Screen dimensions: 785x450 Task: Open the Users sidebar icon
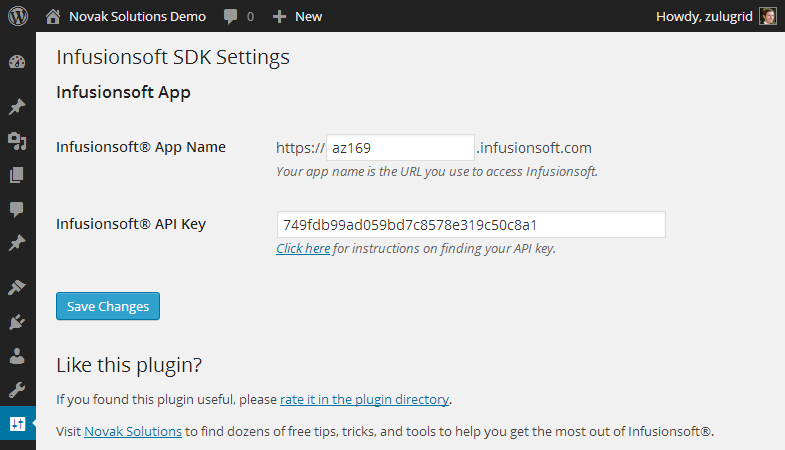[x=17, y=356]
